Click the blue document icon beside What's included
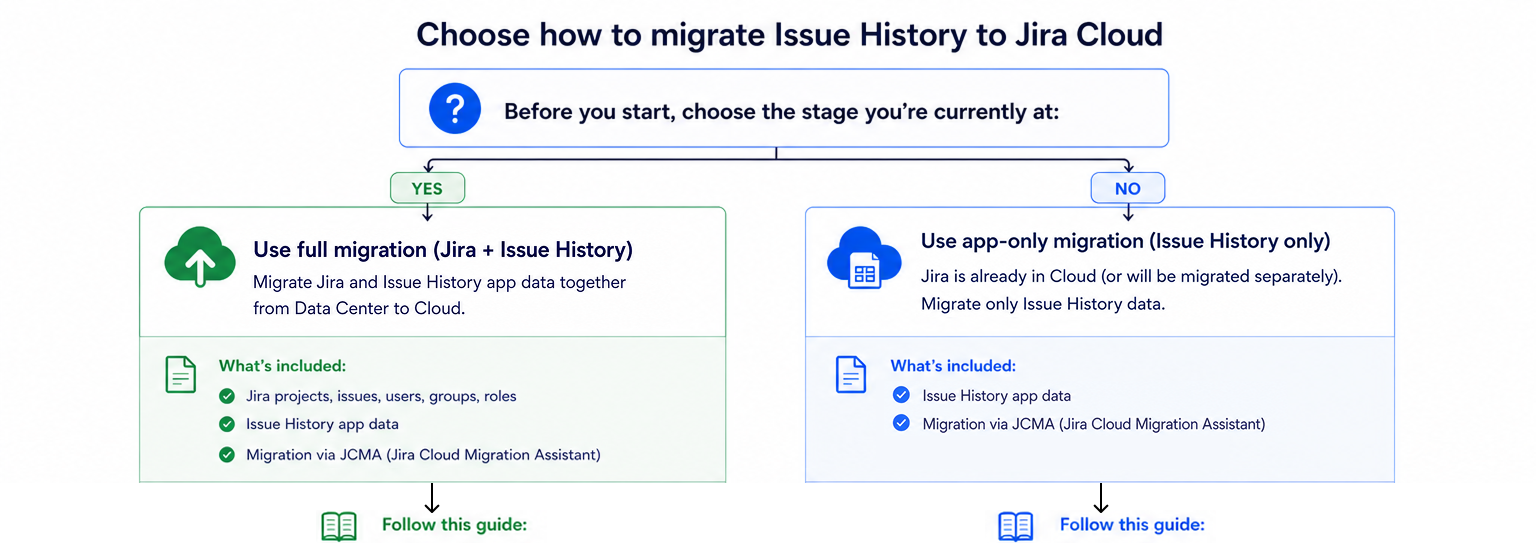1536x543 pixels. pyautogui.click(x=850, y=374)
